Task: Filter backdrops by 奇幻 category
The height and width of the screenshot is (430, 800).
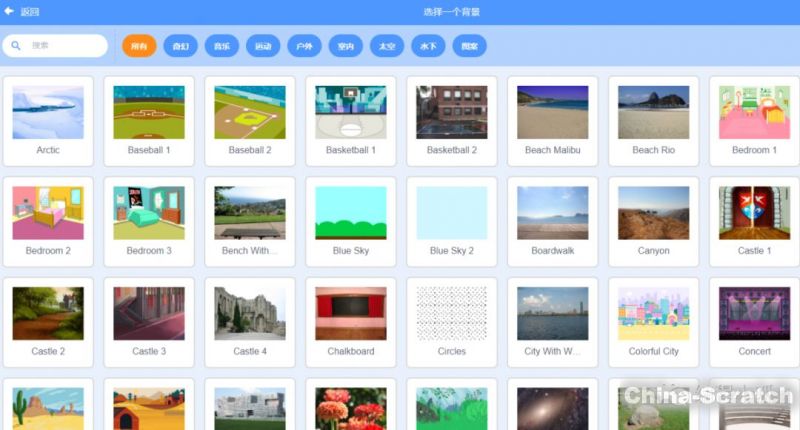Action: coord(180,46)
